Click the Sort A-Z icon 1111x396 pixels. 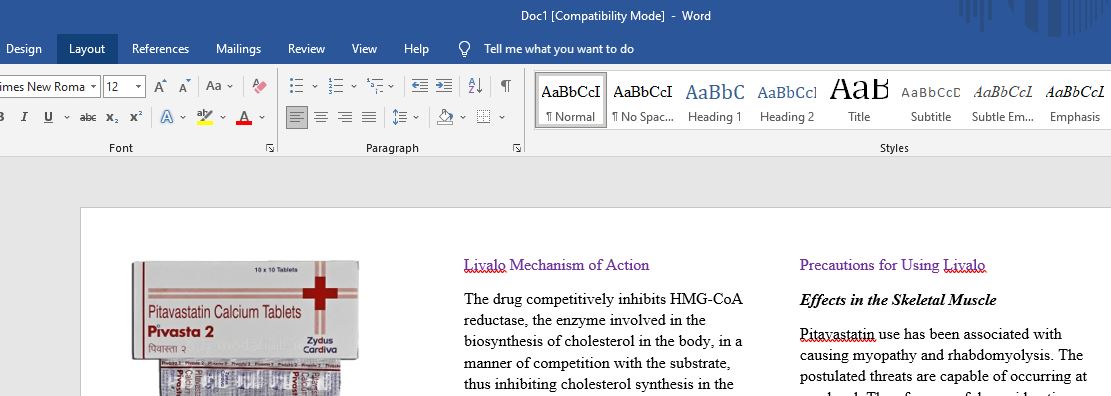[475, 86]
